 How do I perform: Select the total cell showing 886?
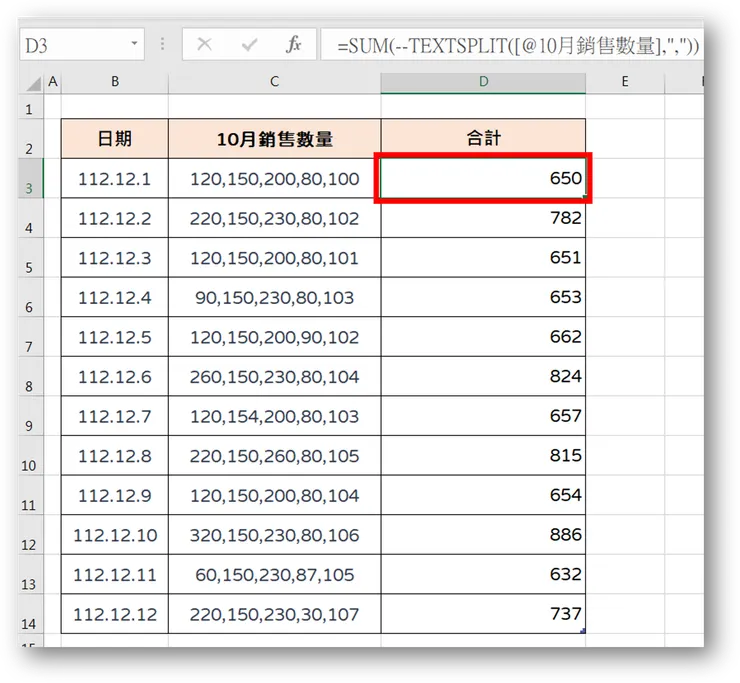point(483,535)
